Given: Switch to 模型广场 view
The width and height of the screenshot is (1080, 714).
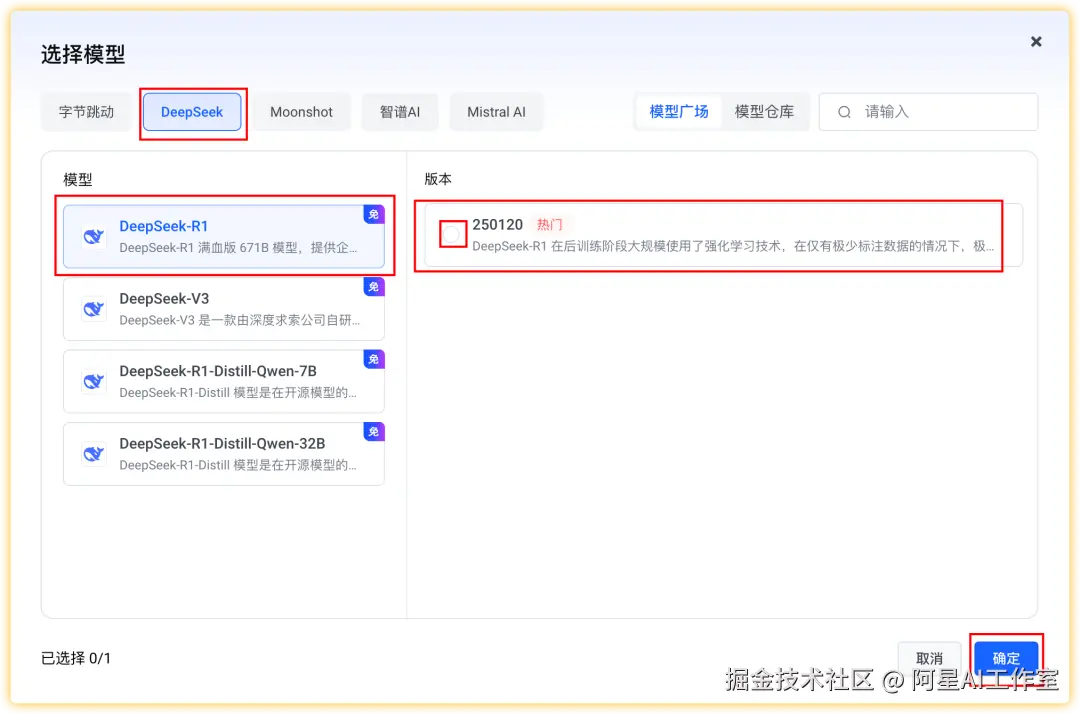Looking at the screenshot, I should (x=678, y=112).
